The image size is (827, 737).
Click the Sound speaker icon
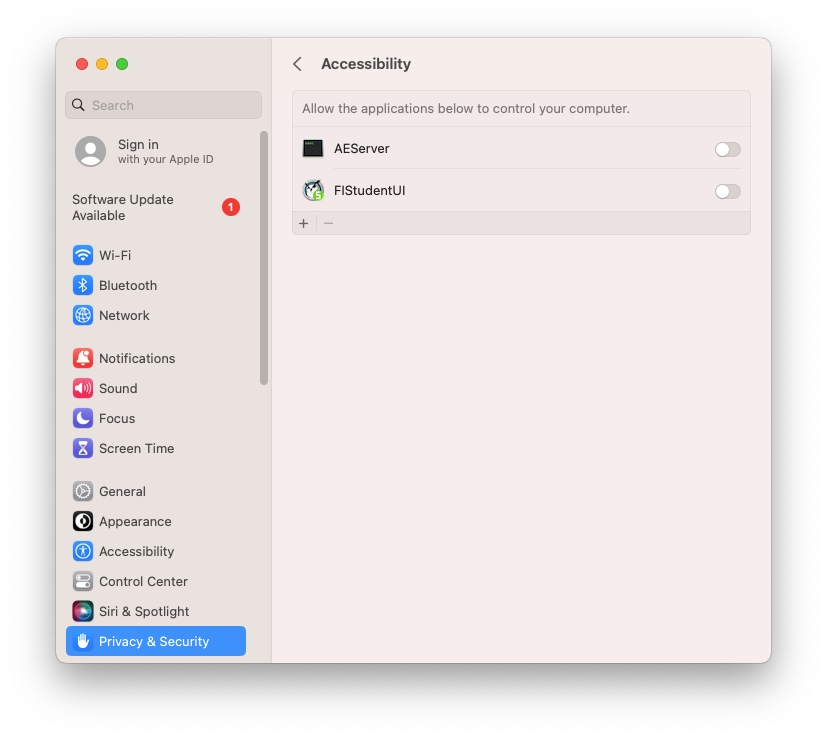[x=83, y=388]
